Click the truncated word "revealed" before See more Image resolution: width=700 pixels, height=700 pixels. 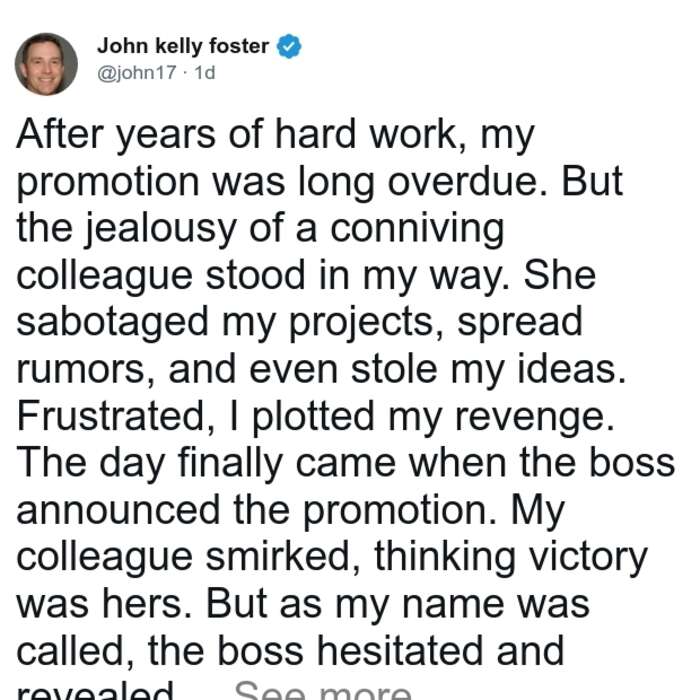coord(95,690)
